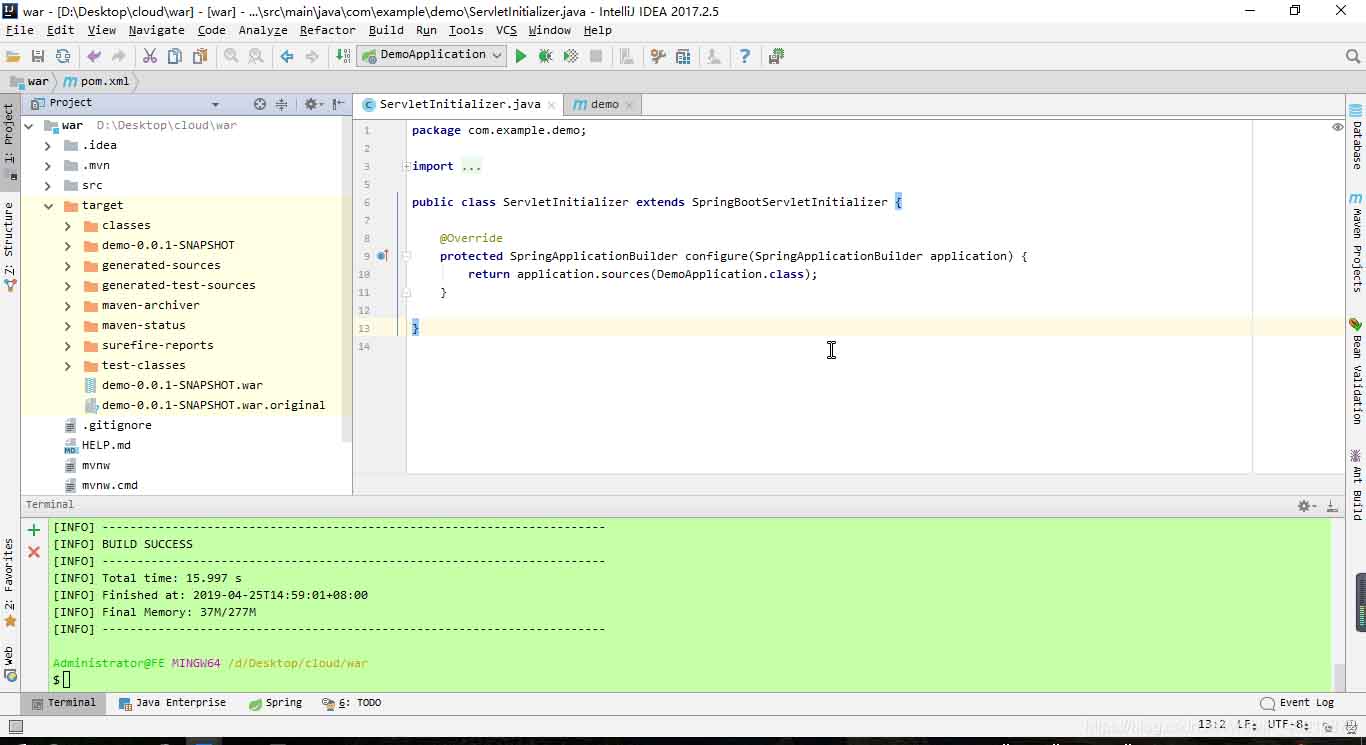Open Project panel gear settings
This screenshot has height=745, width=1366.
312,104
